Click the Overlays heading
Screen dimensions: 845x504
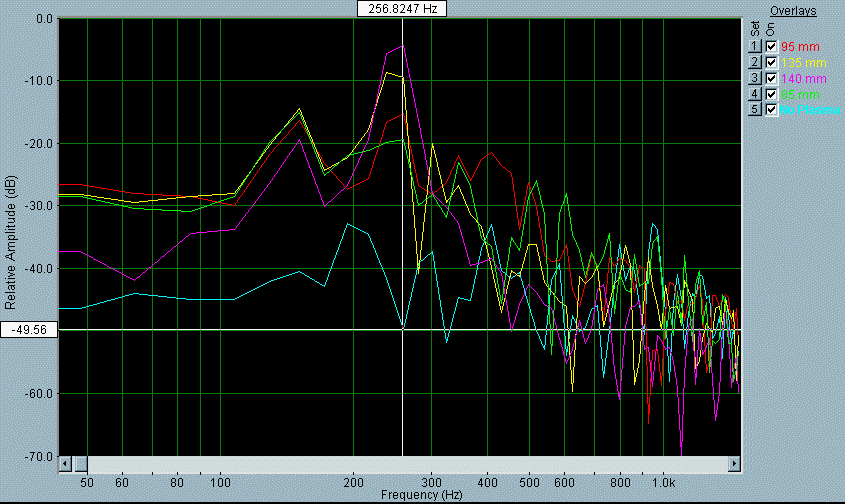(x=793, y=11)
